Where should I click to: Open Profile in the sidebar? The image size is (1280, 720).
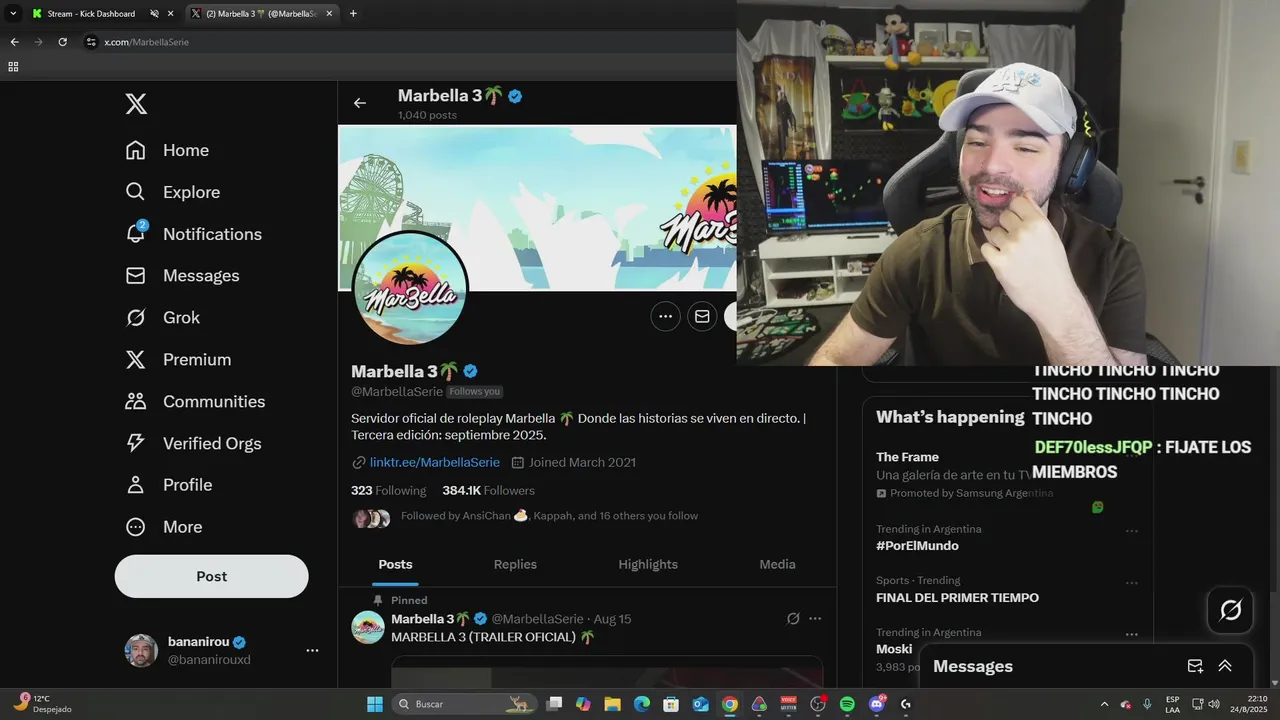pos(168,485)
